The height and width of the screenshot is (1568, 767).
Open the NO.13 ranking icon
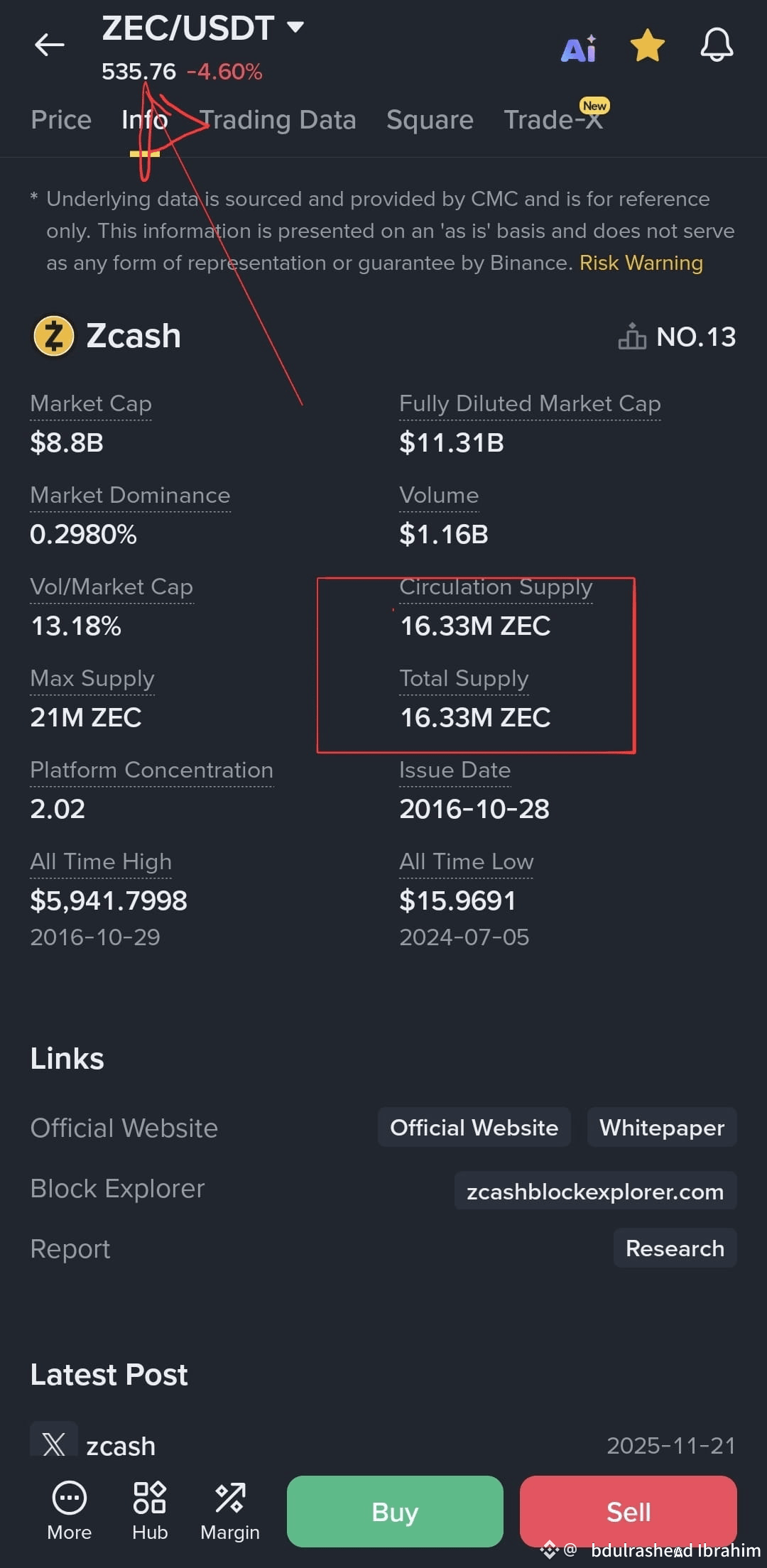pyautogui.click(x=632, y=337)
